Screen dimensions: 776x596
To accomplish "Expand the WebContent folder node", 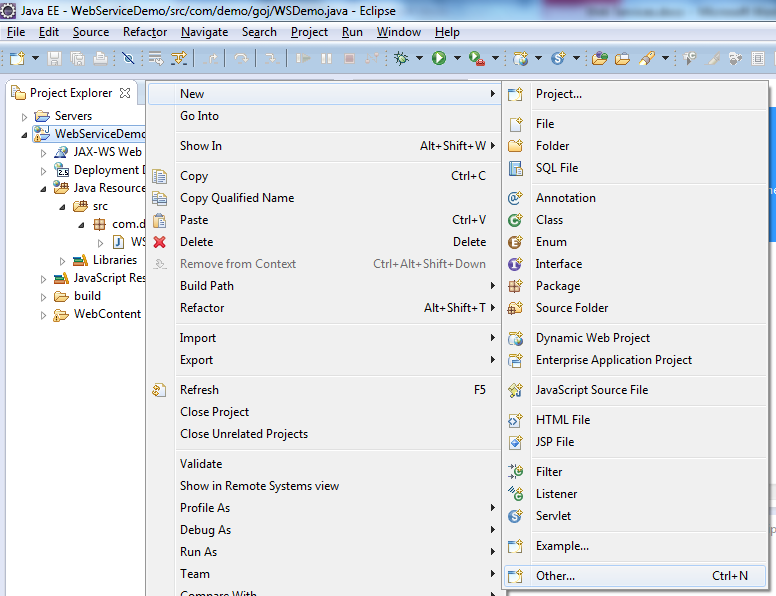I will click(x=43, y=315).
